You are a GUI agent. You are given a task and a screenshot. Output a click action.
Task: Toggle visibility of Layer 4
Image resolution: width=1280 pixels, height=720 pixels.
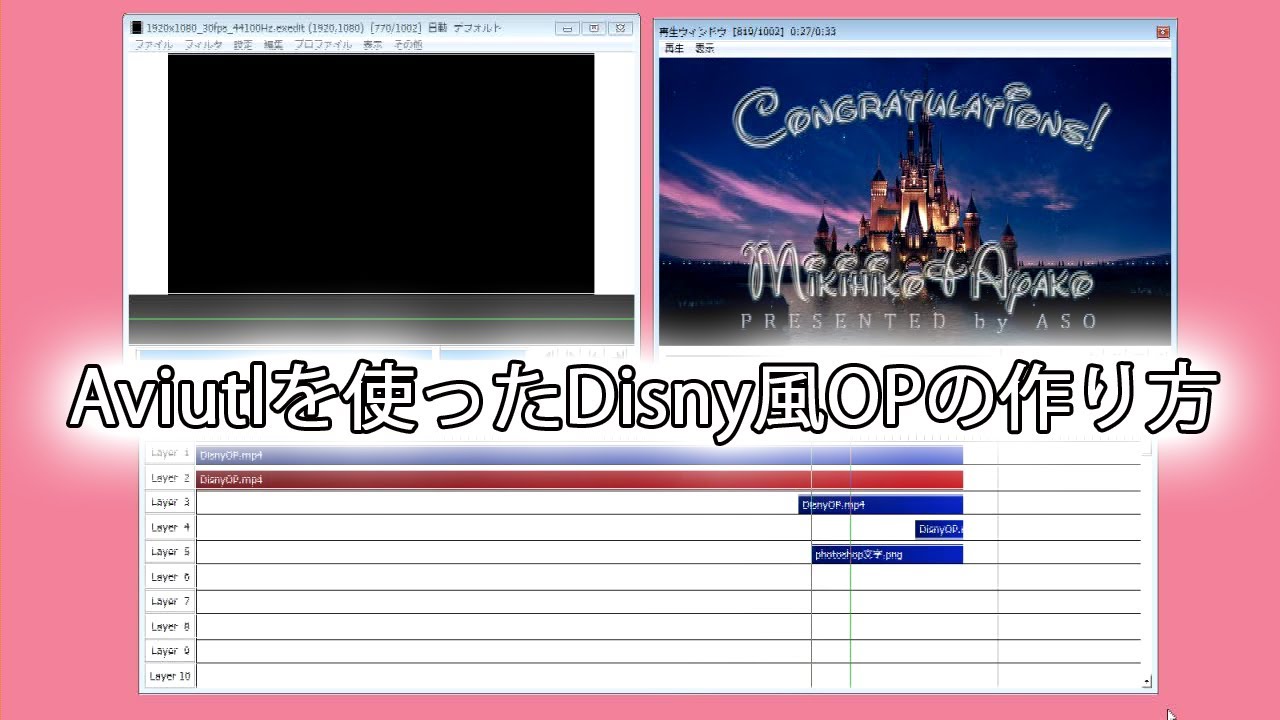[x=170, y=528]
